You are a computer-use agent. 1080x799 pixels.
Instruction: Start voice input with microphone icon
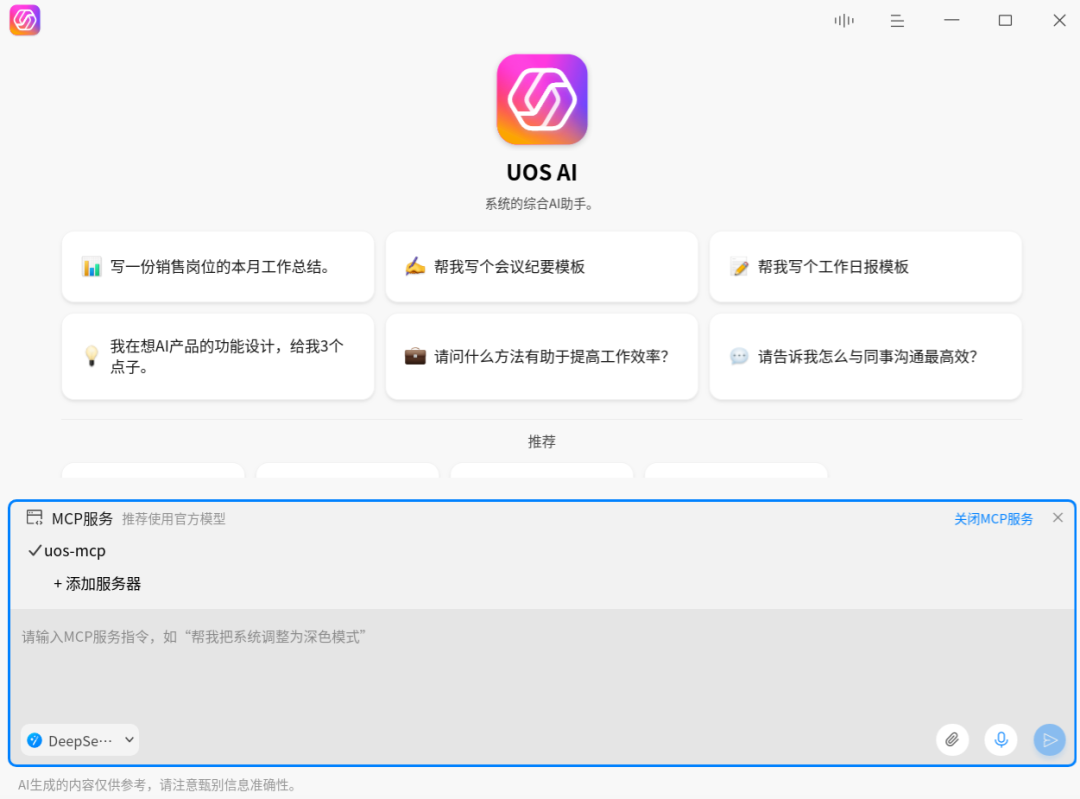coord(1001,740)
